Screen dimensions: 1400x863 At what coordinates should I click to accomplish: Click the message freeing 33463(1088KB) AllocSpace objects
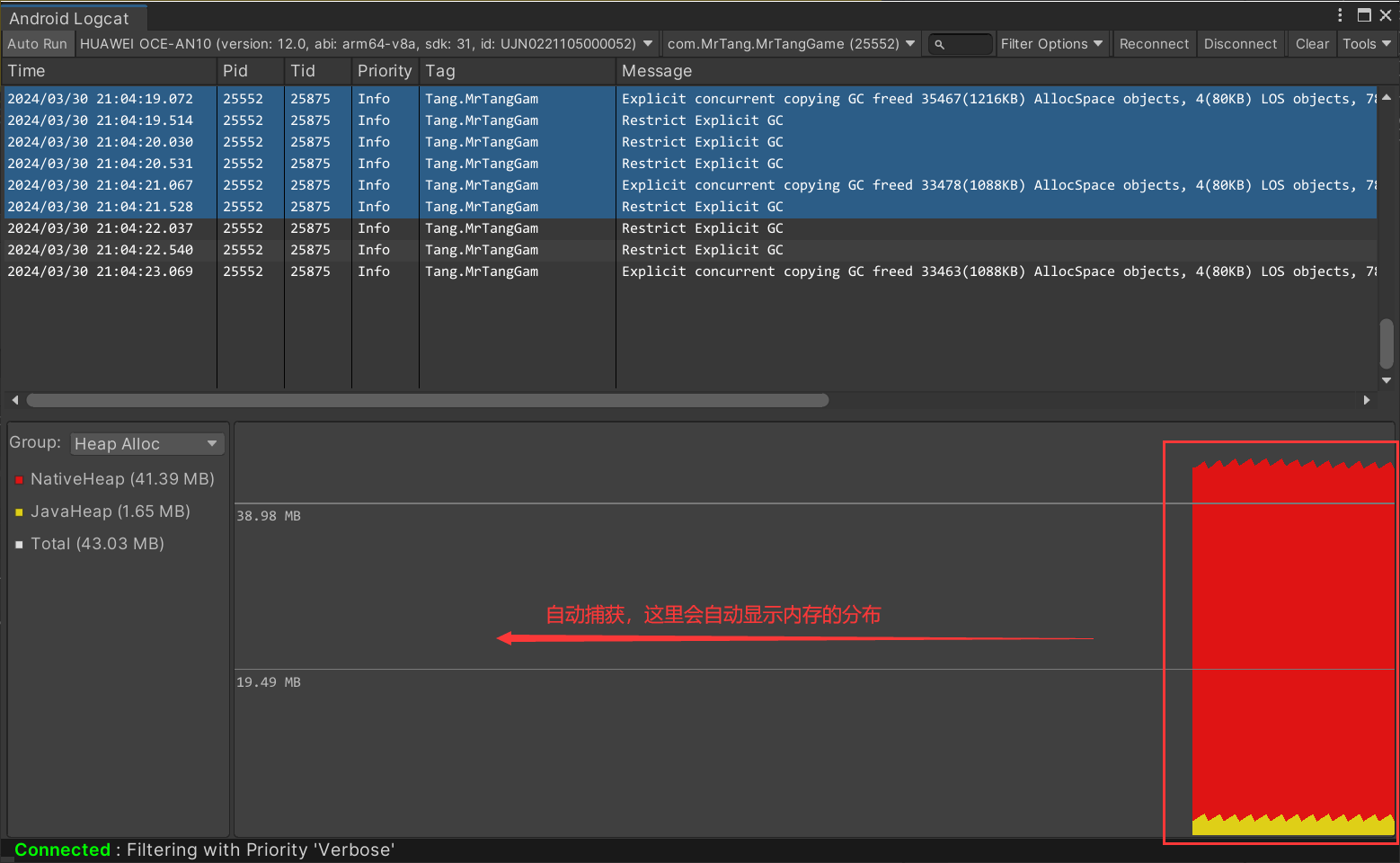997,271
